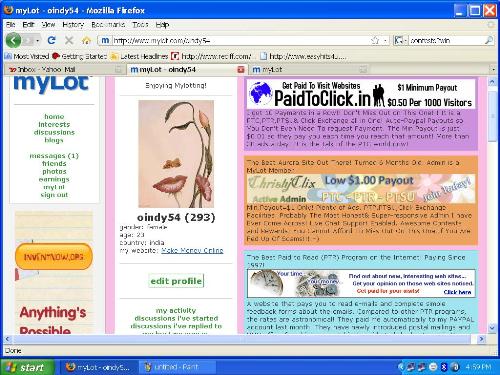Click the oindy54 profile picture
Image resolution: width=500 pixels, height=375 pixels.
176,154
